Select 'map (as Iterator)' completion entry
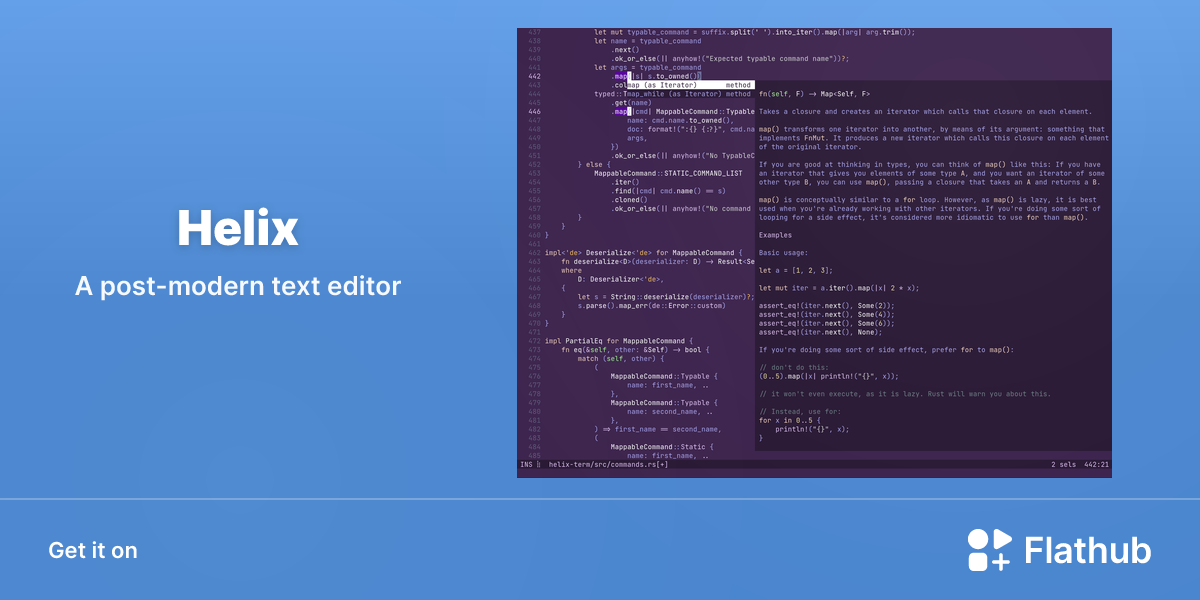 (689, 85)
